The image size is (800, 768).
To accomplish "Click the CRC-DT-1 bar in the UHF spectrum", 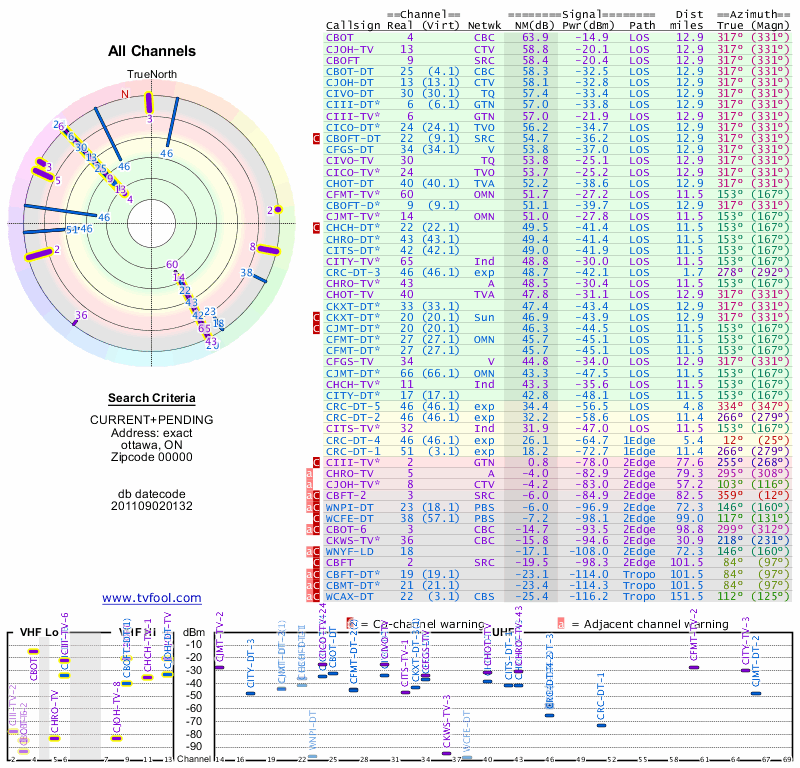I will [x=602, y=725].
